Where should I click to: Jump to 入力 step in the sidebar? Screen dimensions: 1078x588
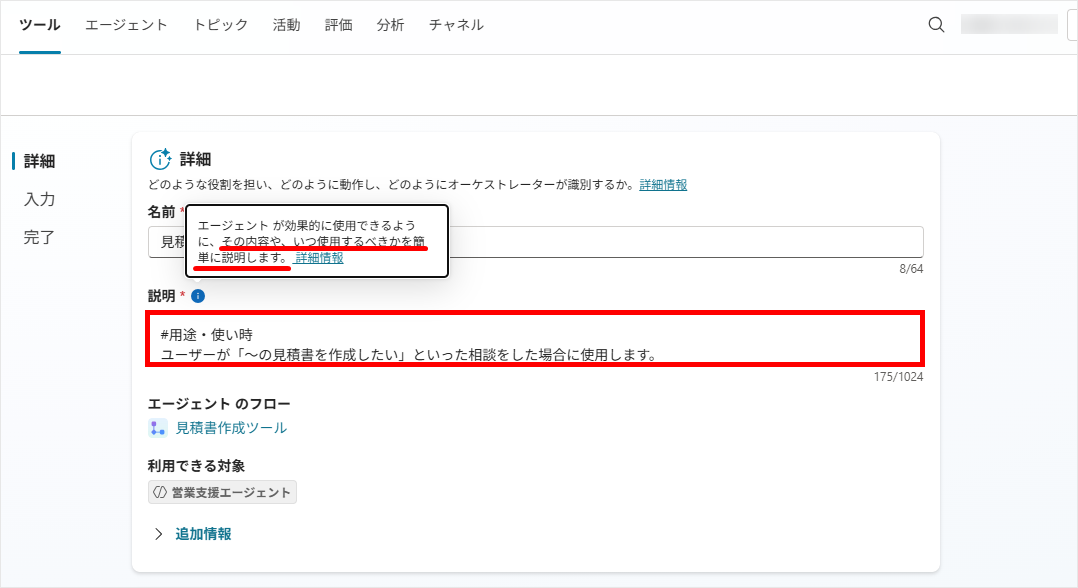click(x=39, y=200)
